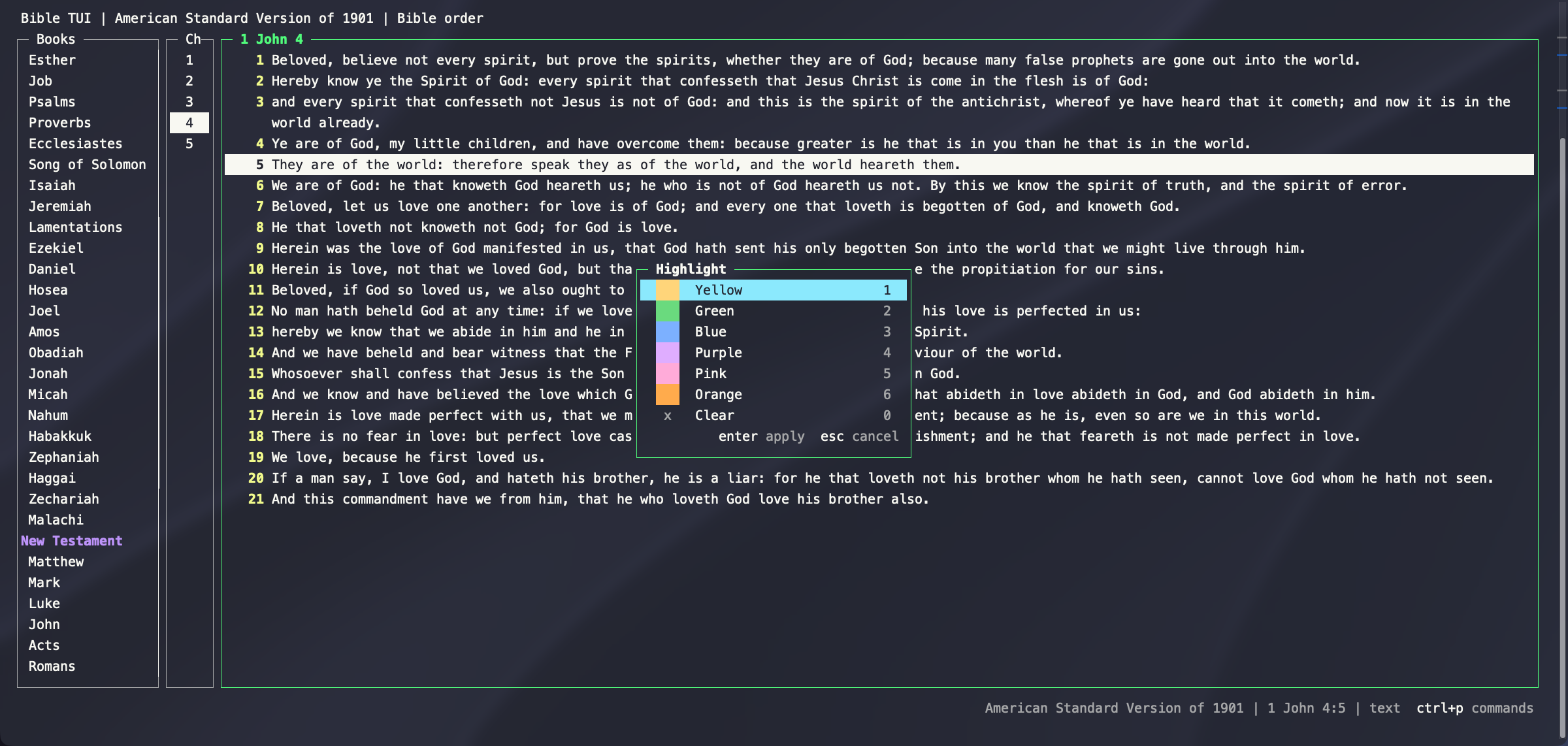Click the 1 John 4 panel title
The image size is (1568, 746).
(x=271, y=39)
